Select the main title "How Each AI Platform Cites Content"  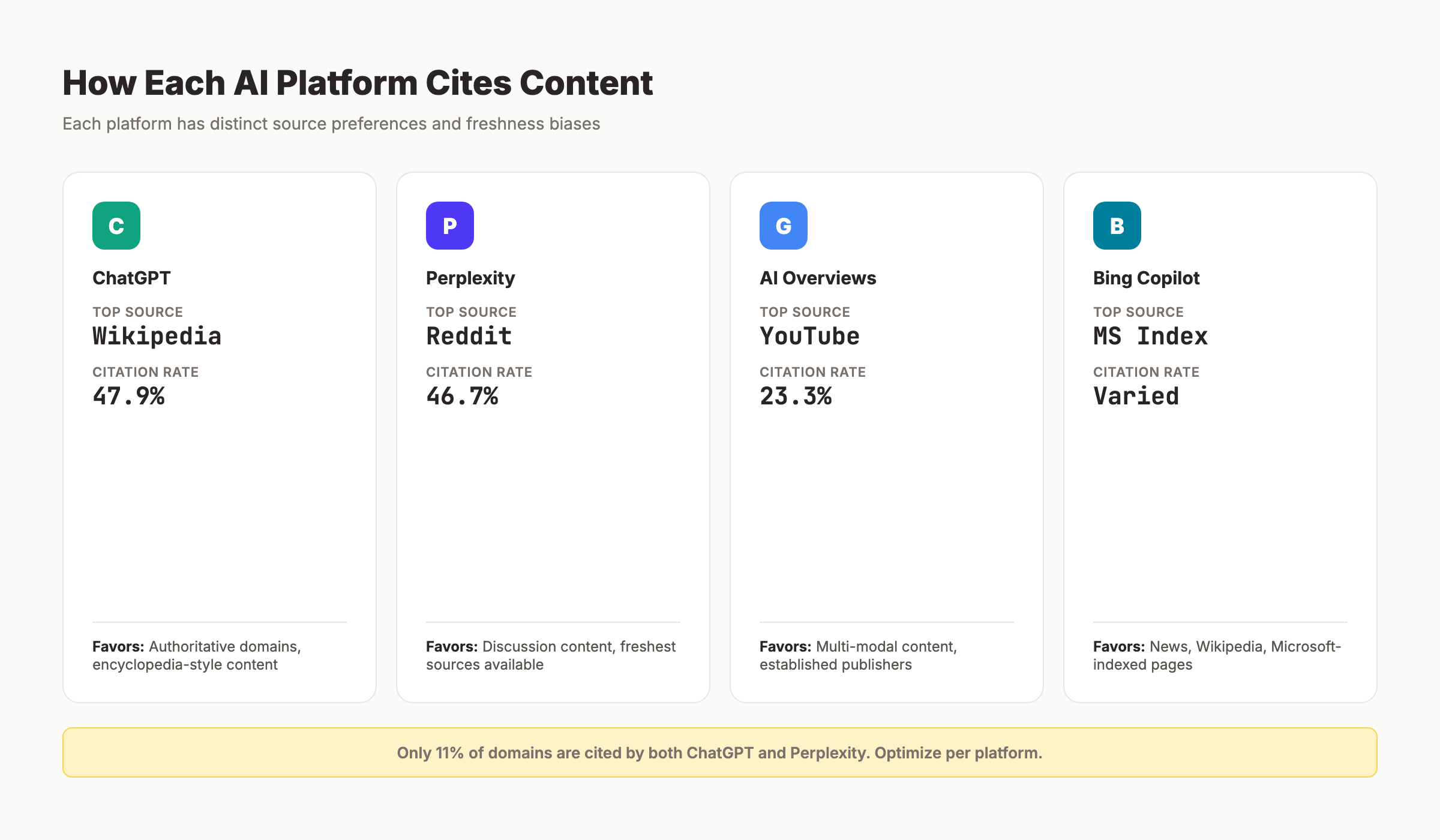coord(358,83)
